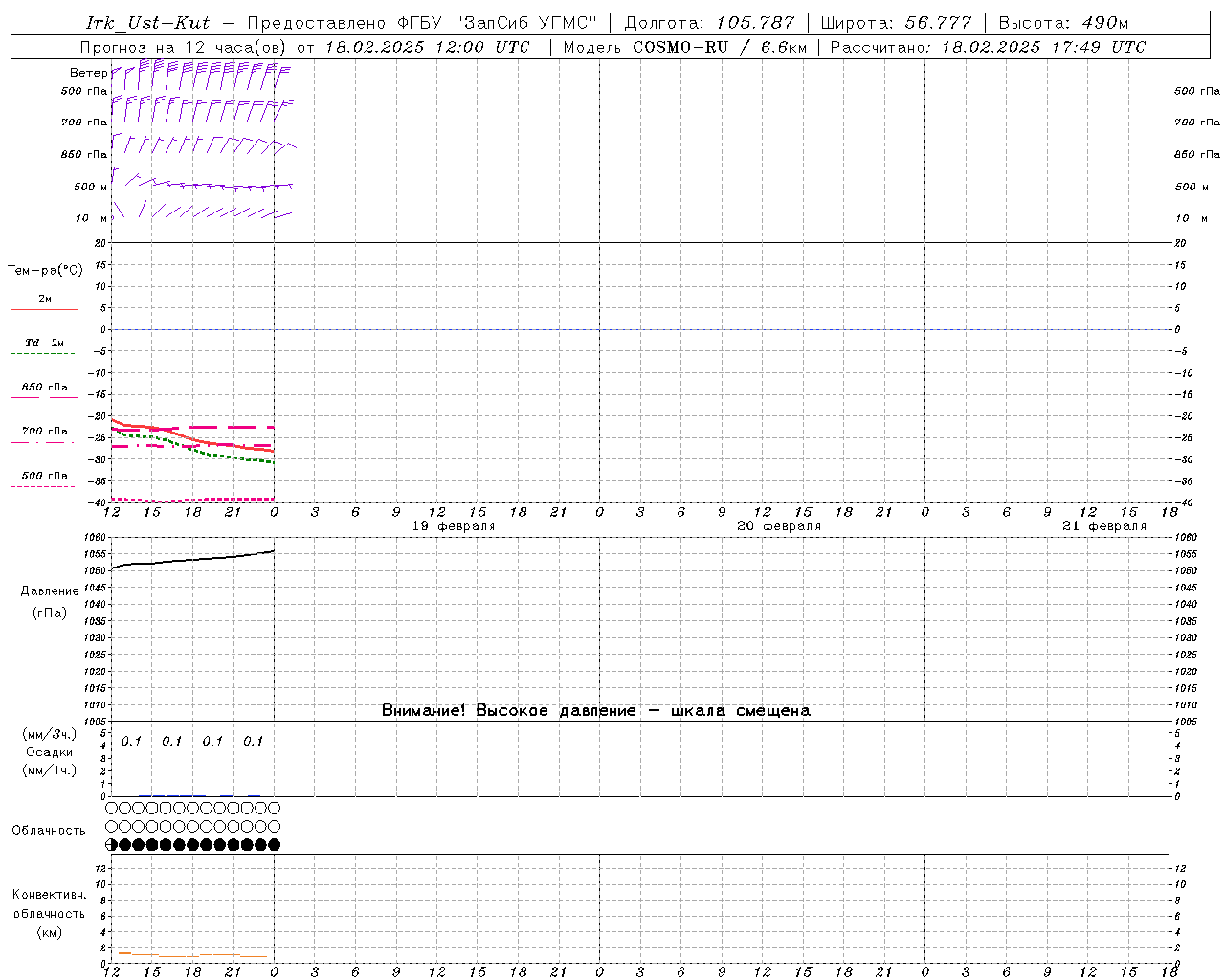Click the 19 февраля date label

pyautogui.click(x=454, y=526)
